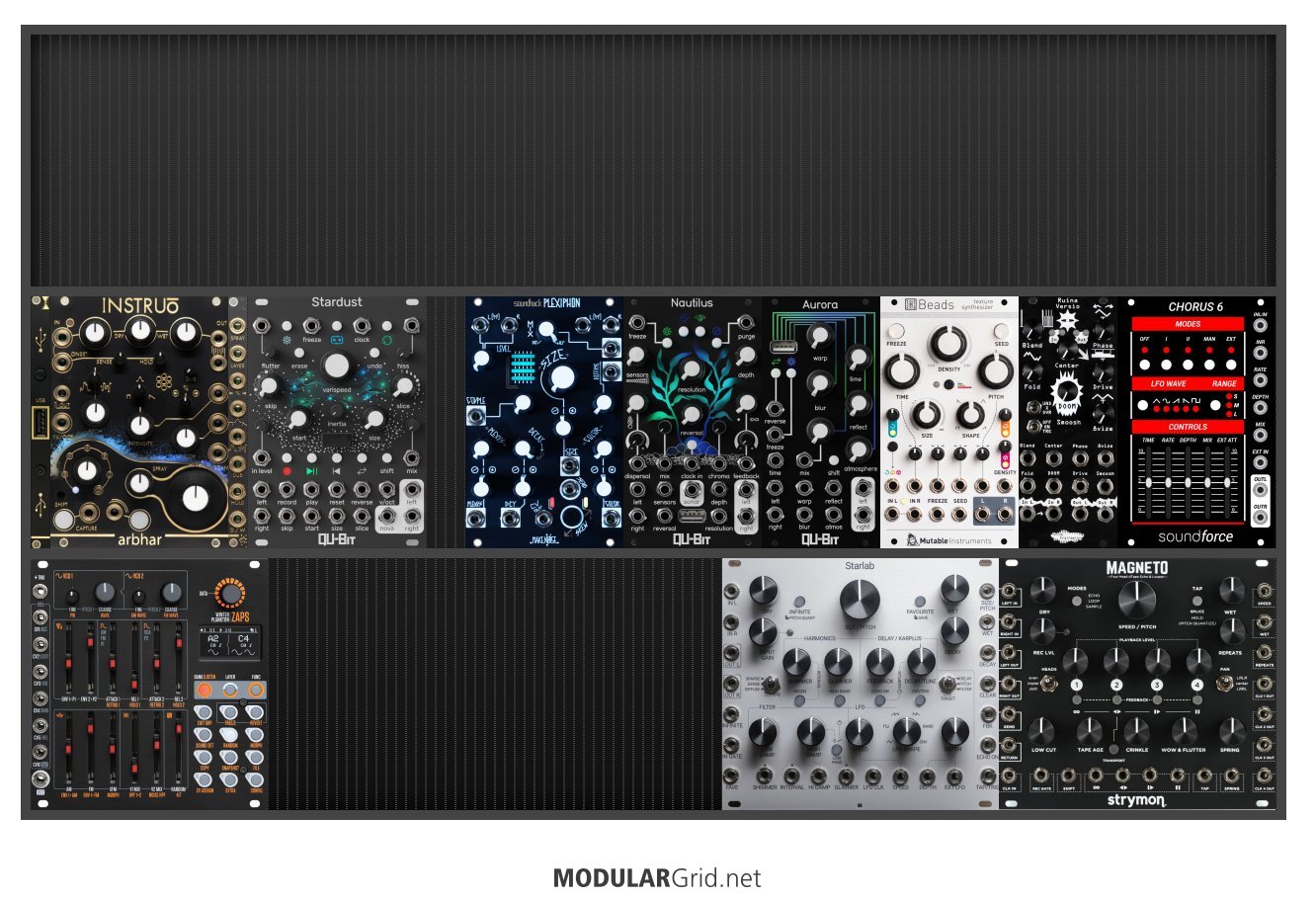
Task: Click the DEPTH slider on Chorus 6
Action: tap(1188, 480)
